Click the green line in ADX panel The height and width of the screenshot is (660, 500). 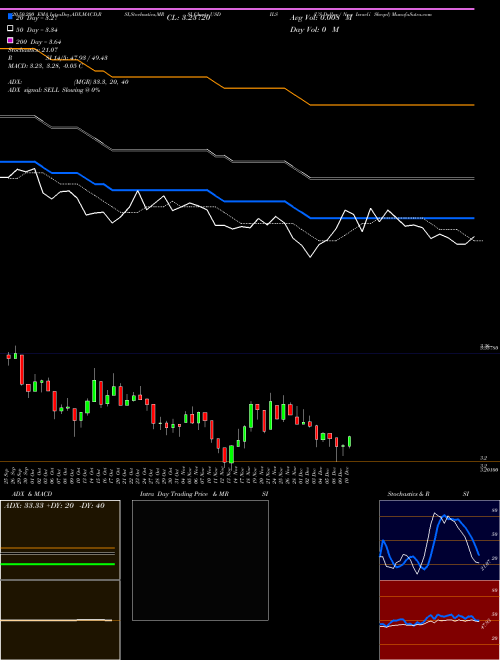[58, 564]
